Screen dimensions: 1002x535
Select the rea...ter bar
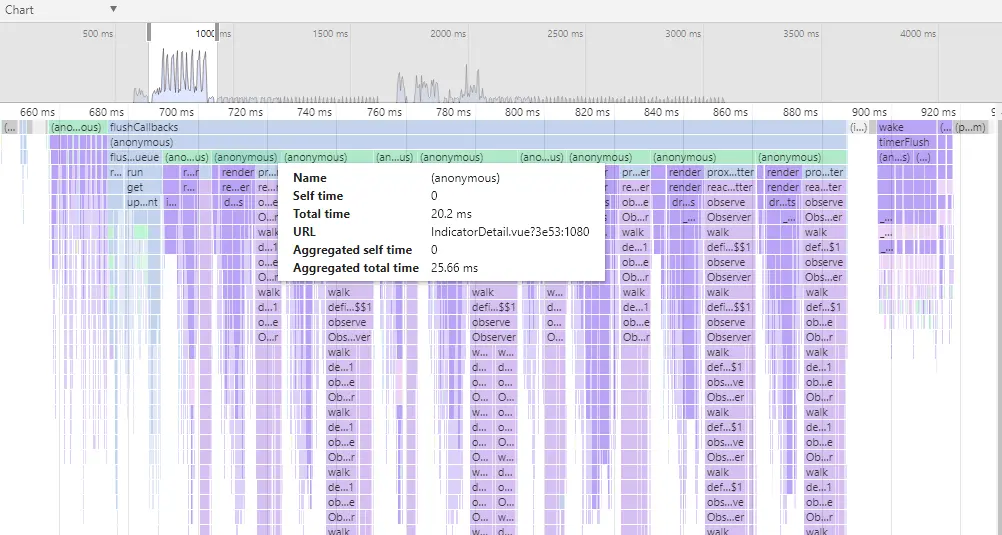tap(824, 187)
